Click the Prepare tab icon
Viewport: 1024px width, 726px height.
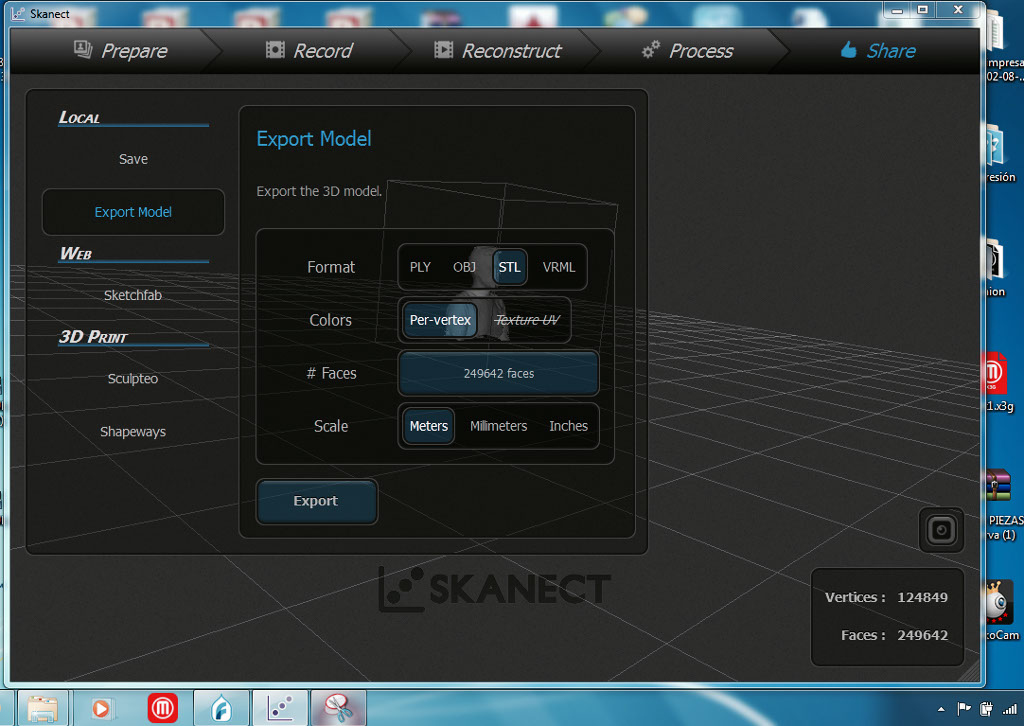[83, 49]
